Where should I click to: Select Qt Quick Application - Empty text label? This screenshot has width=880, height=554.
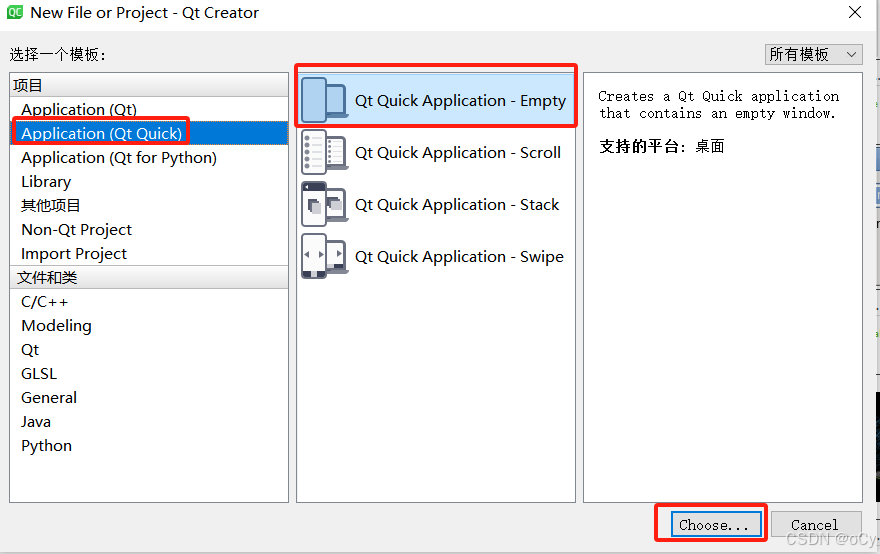(x=460, y=100)
